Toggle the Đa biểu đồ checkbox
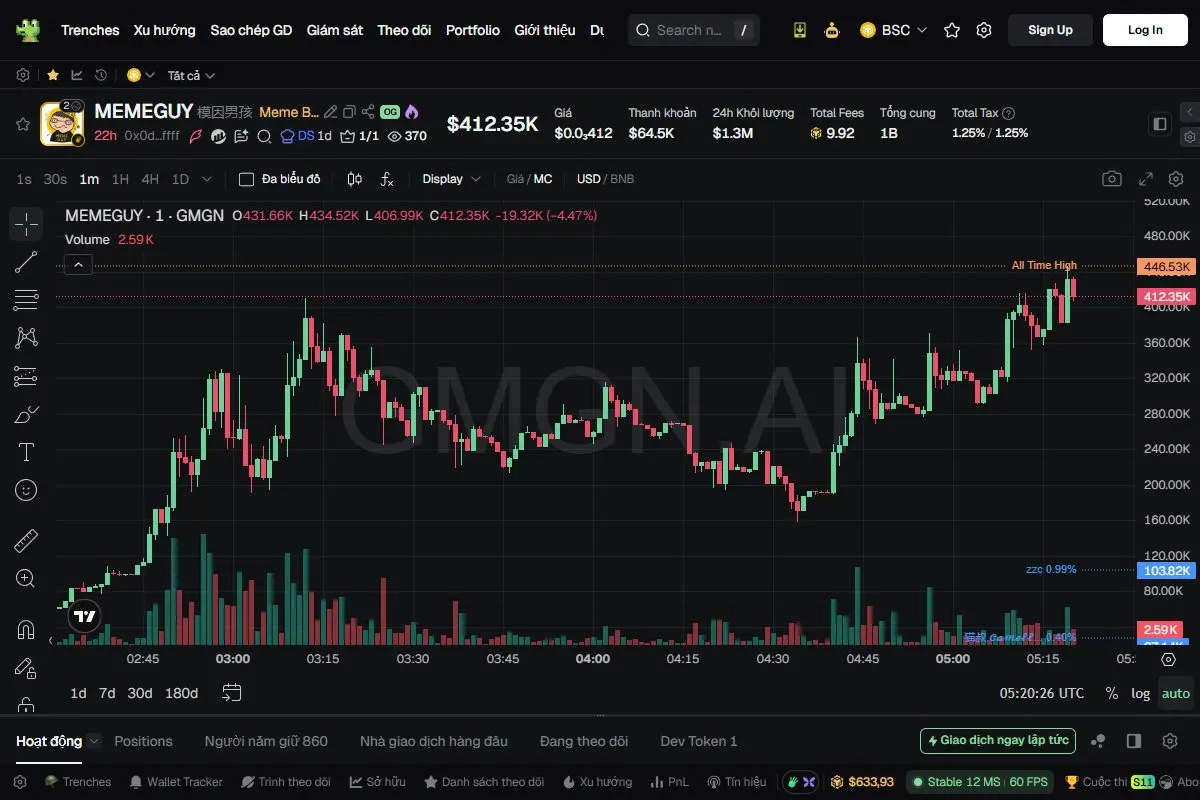This screenshot has width=1200, height=800. pos(246,179)
